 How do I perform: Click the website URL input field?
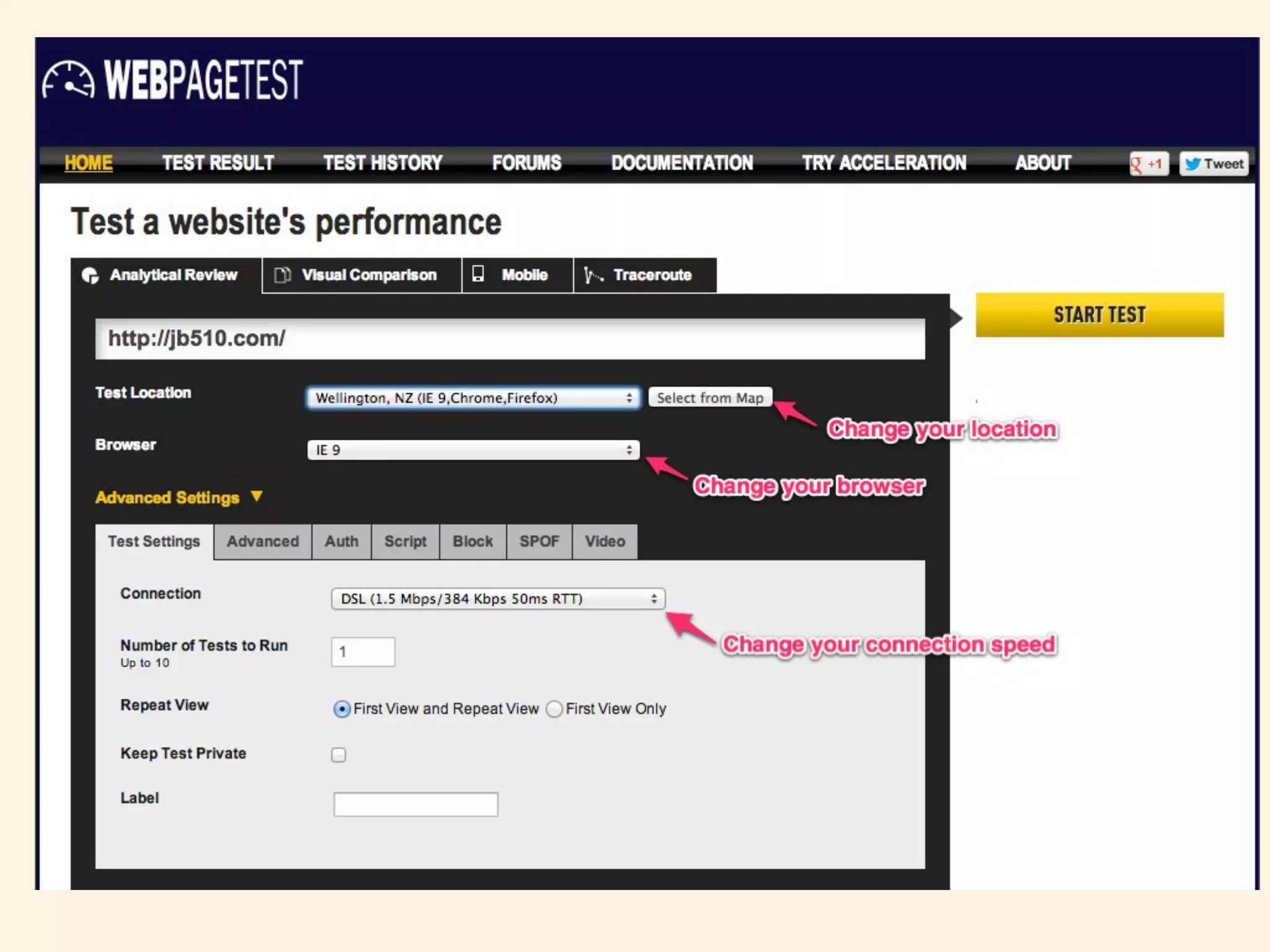510,339
